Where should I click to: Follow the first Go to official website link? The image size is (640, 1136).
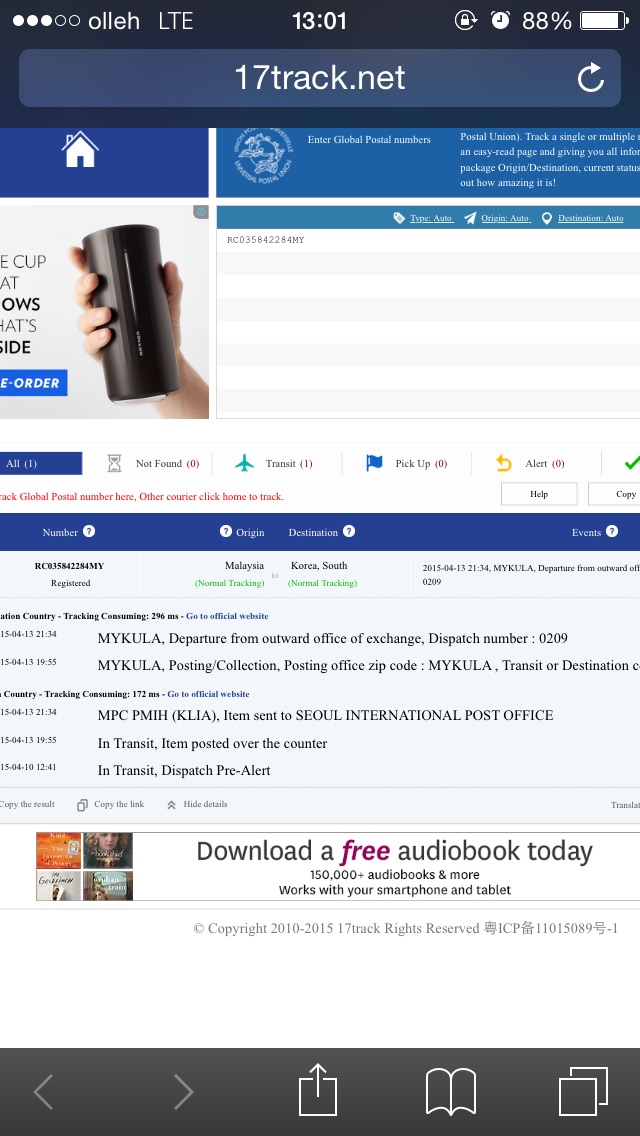click(x=226, y=616)
